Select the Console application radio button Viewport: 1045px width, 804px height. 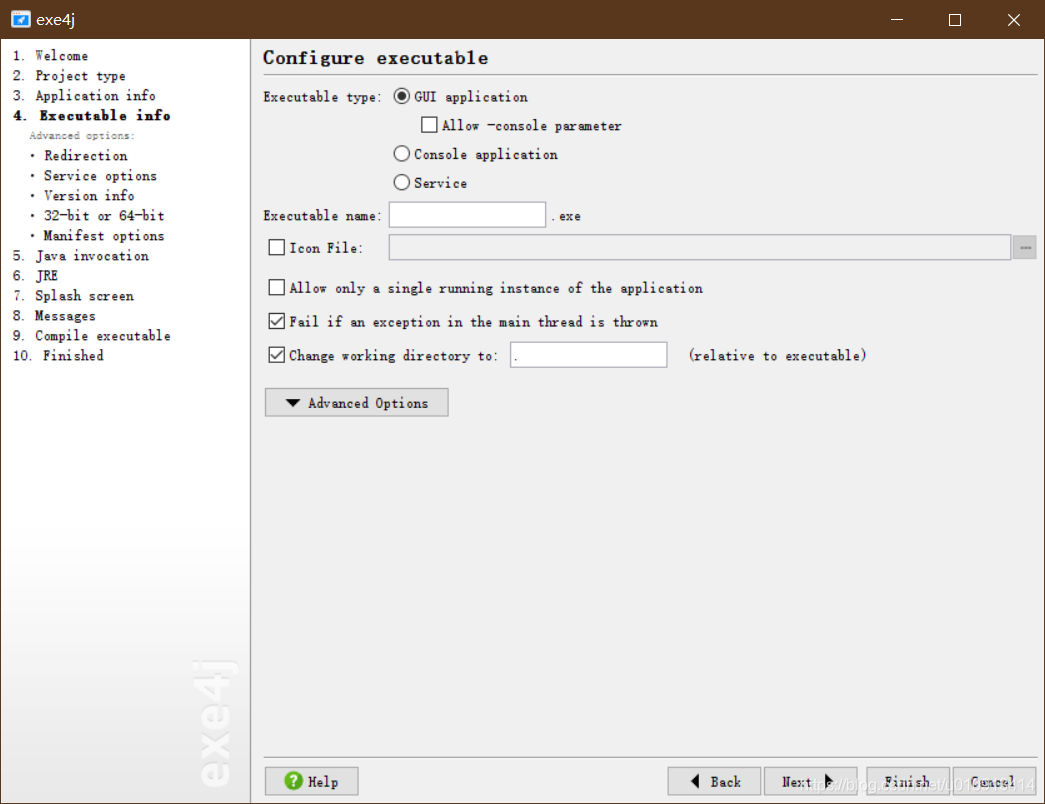pyautogui.click(x=401, y=154)
